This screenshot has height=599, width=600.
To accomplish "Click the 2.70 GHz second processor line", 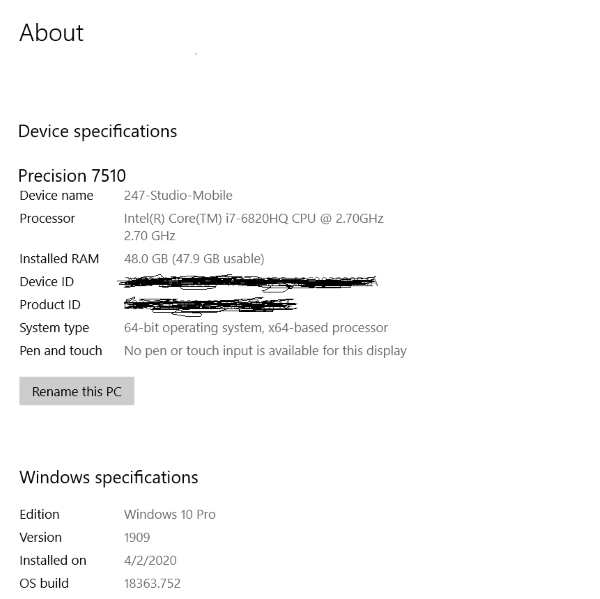I will tap(149, 236).
